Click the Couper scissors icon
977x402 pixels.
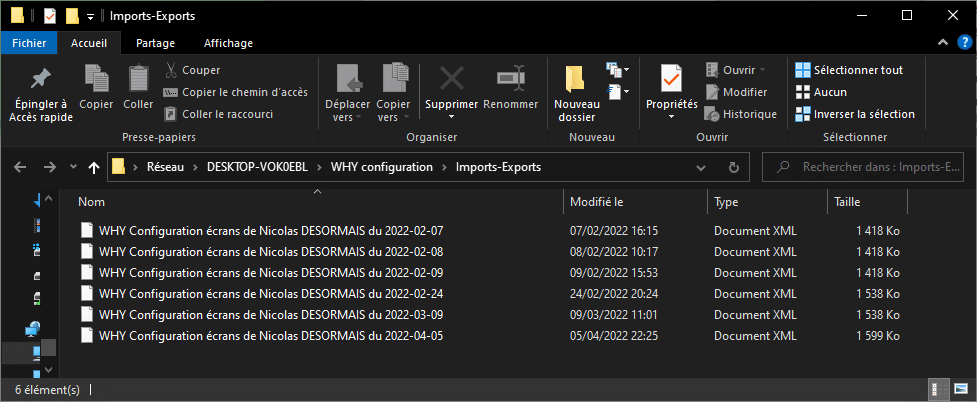coord(171,70)
